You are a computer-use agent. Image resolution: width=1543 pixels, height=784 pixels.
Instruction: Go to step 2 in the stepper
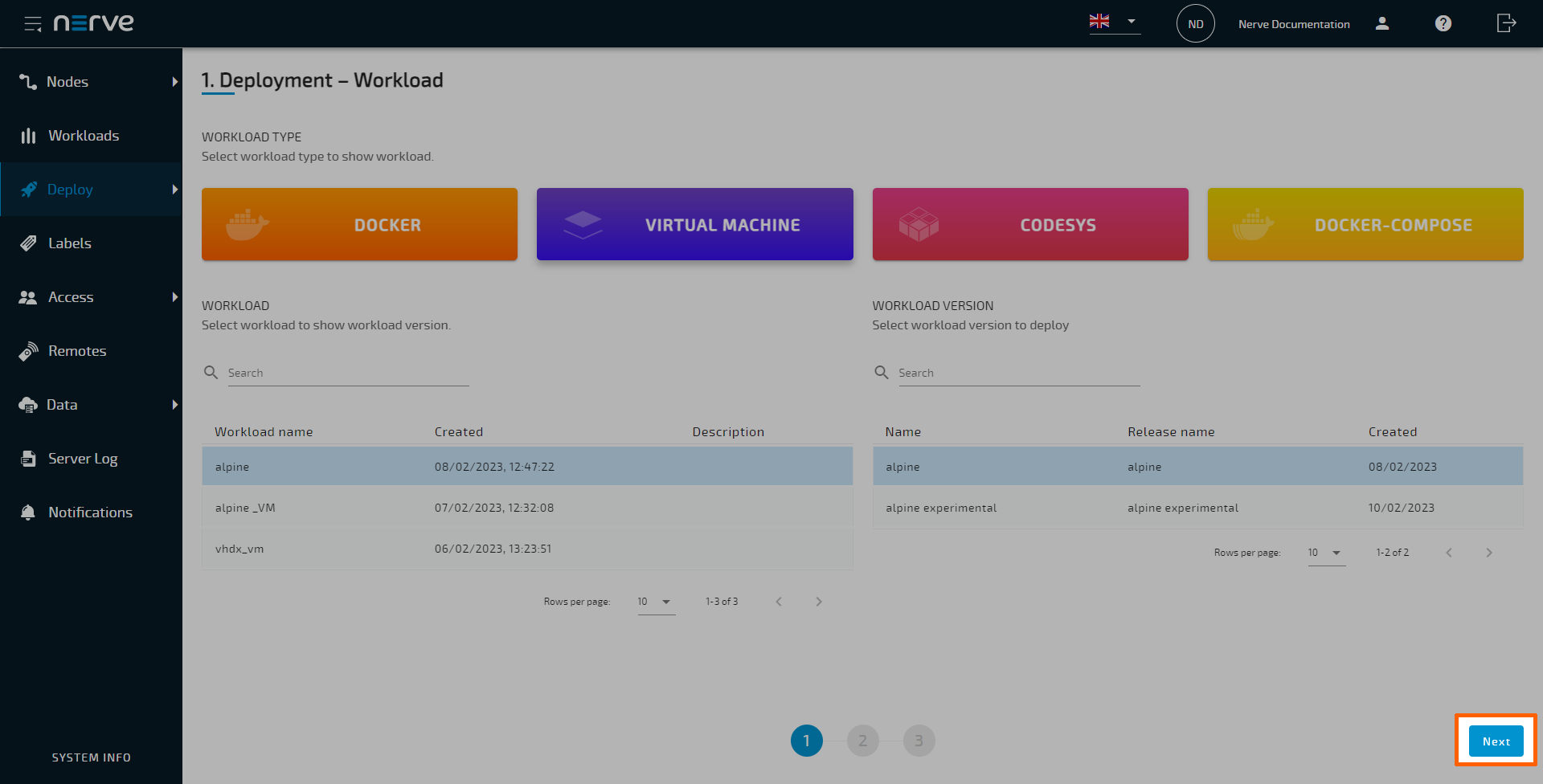(x=862, y=741)
